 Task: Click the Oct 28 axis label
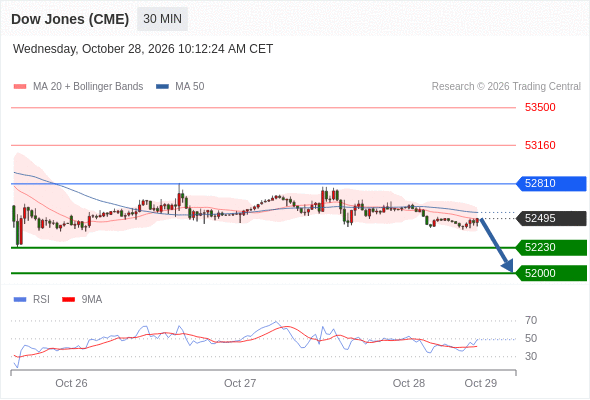point(409,383)
